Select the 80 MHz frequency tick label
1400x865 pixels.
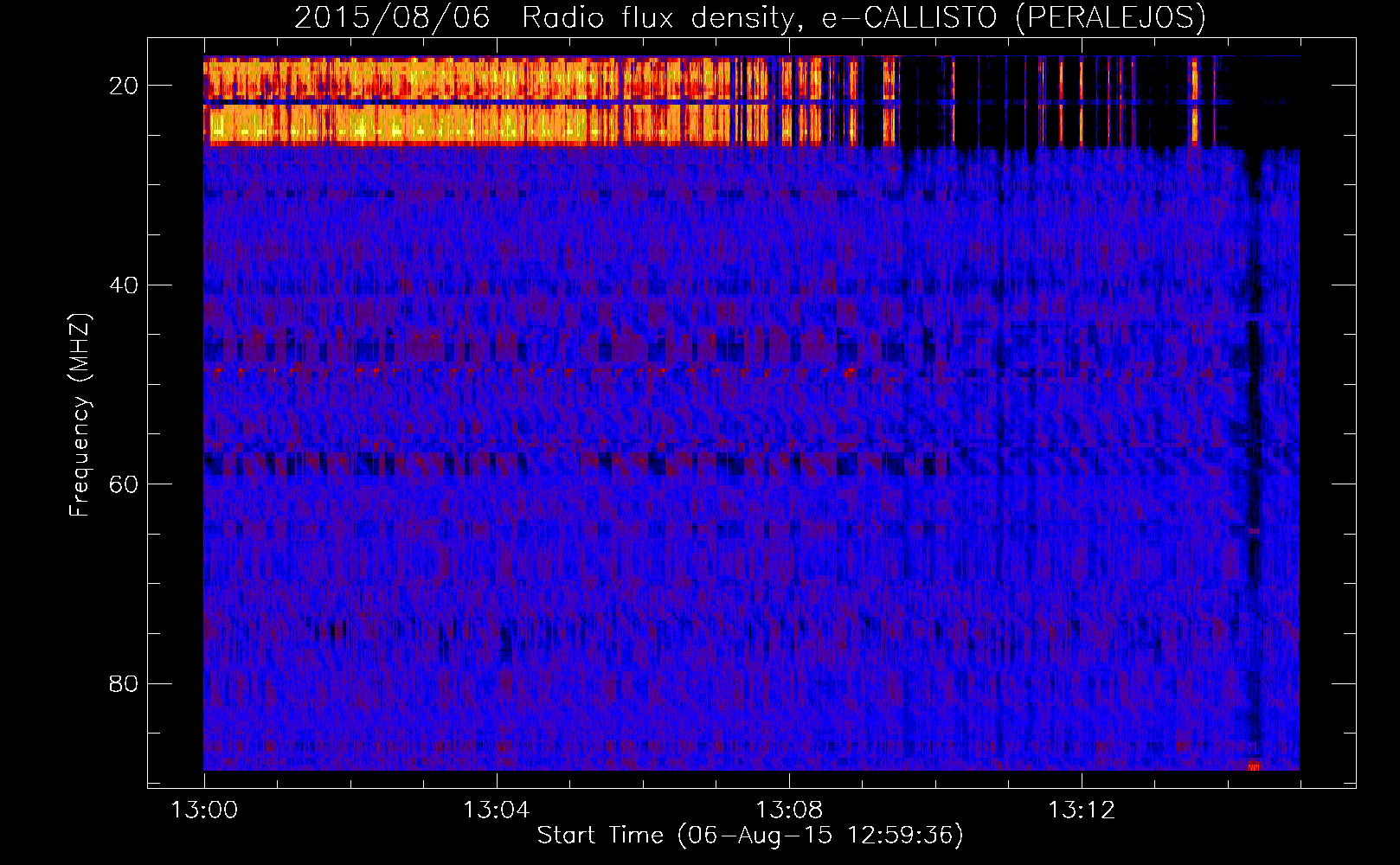tap(125, 684)
